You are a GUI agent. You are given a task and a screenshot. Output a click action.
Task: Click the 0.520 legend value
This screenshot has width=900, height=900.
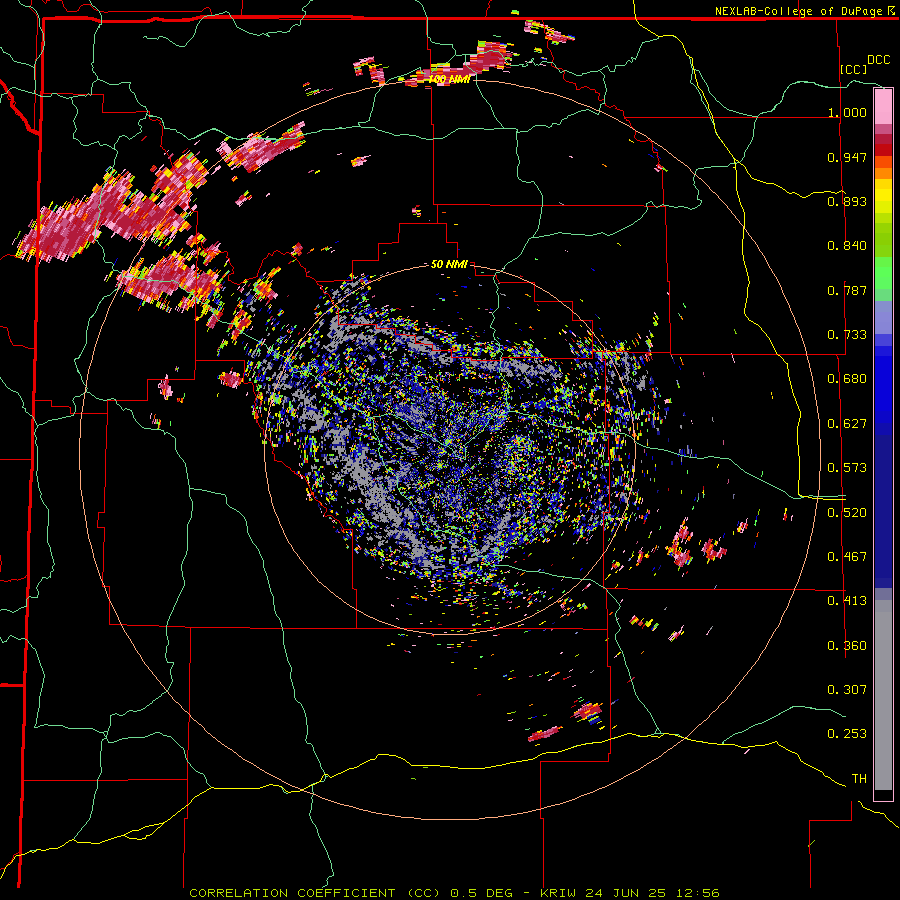847,513
